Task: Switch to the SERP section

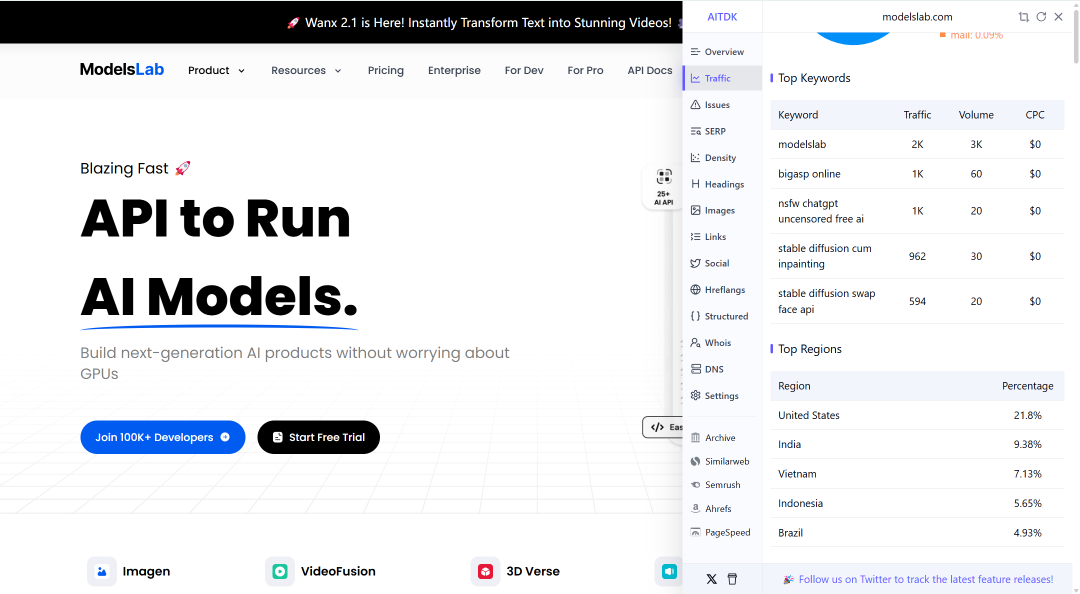Action: (722, 131)
